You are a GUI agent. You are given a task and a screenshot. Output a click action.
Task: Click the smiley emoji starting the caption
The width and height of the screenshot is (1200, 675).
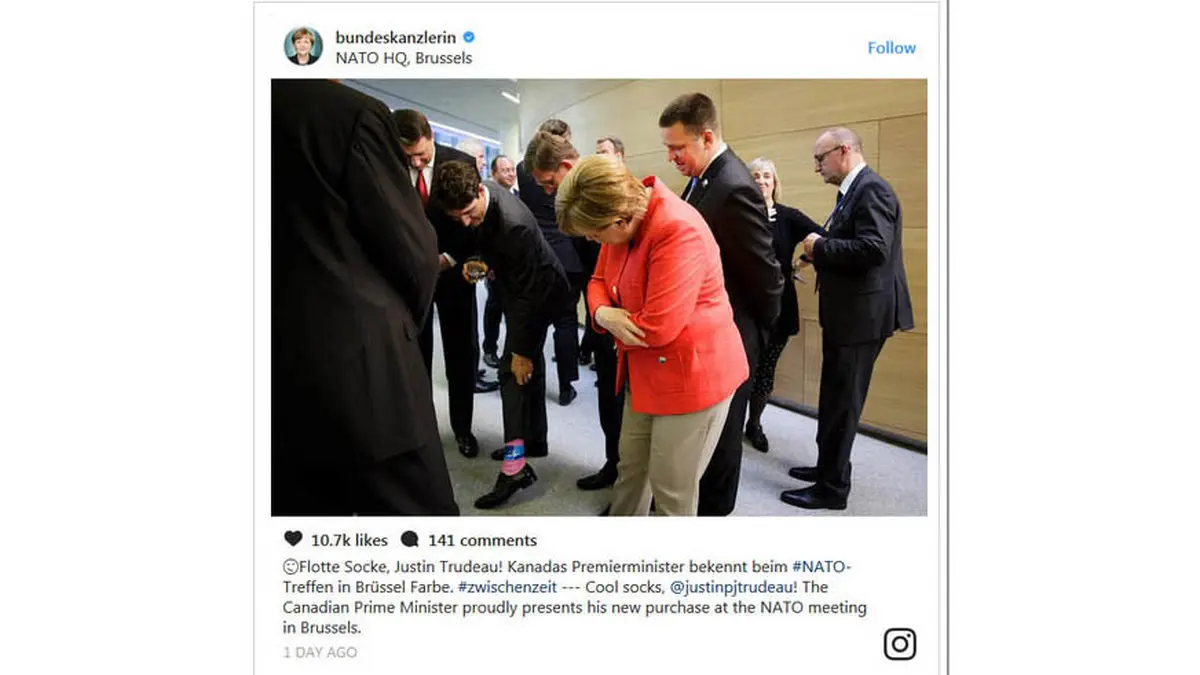click(291, 566)
